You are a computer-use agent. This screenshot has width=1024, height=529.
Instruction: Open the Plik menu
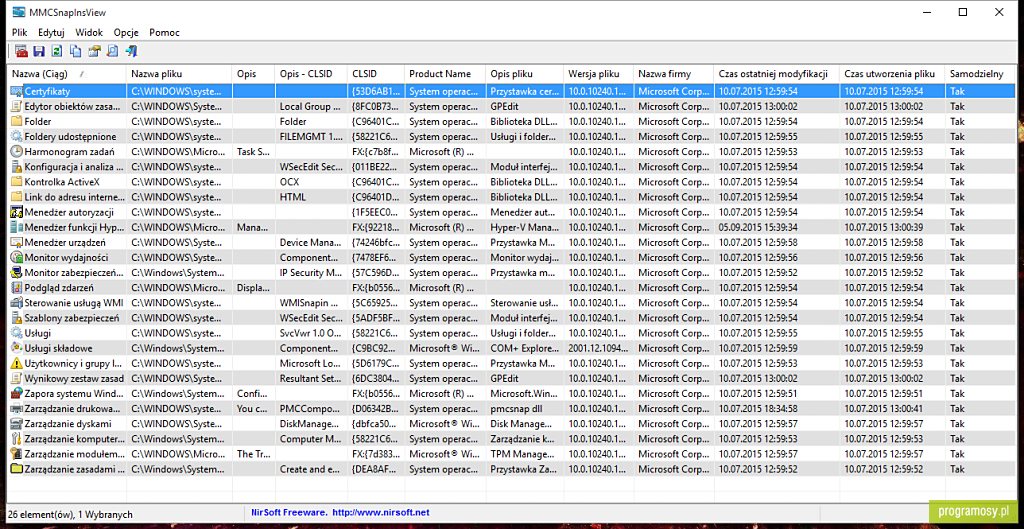coord(20,32)
